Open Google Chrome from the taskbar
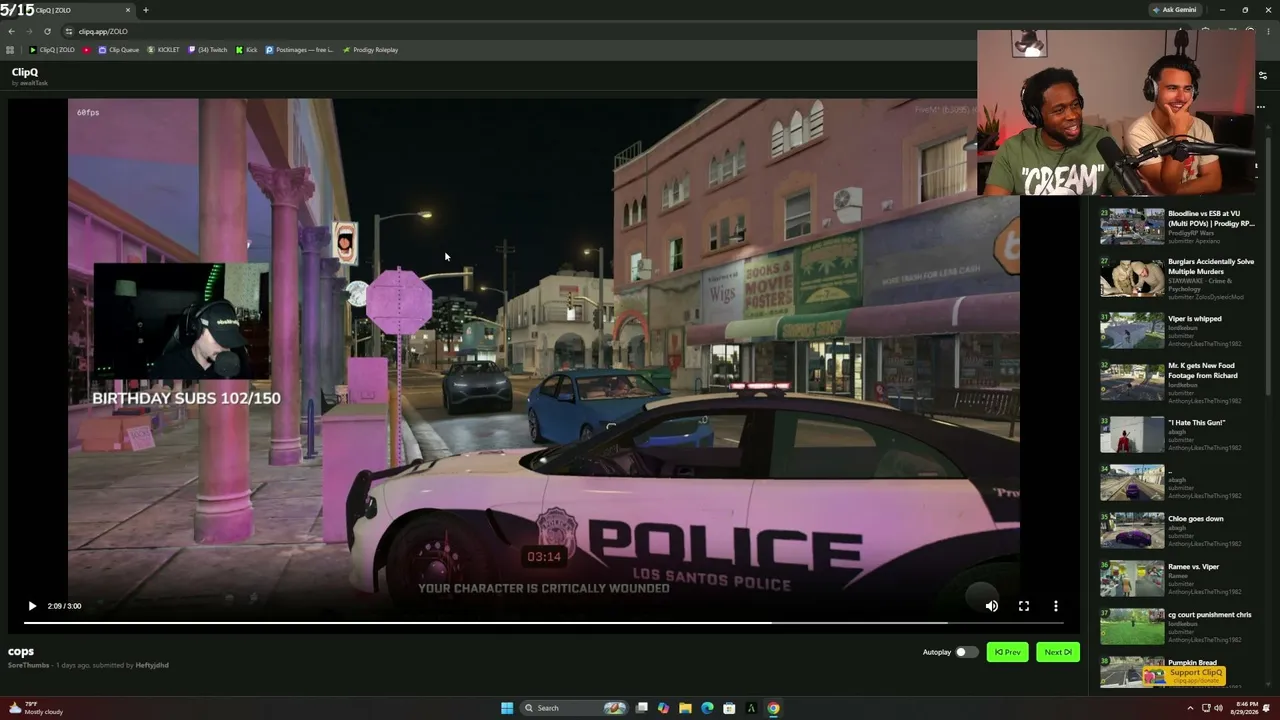The width and height of the screenshot is (1280, 720). (x=773, y=708)
